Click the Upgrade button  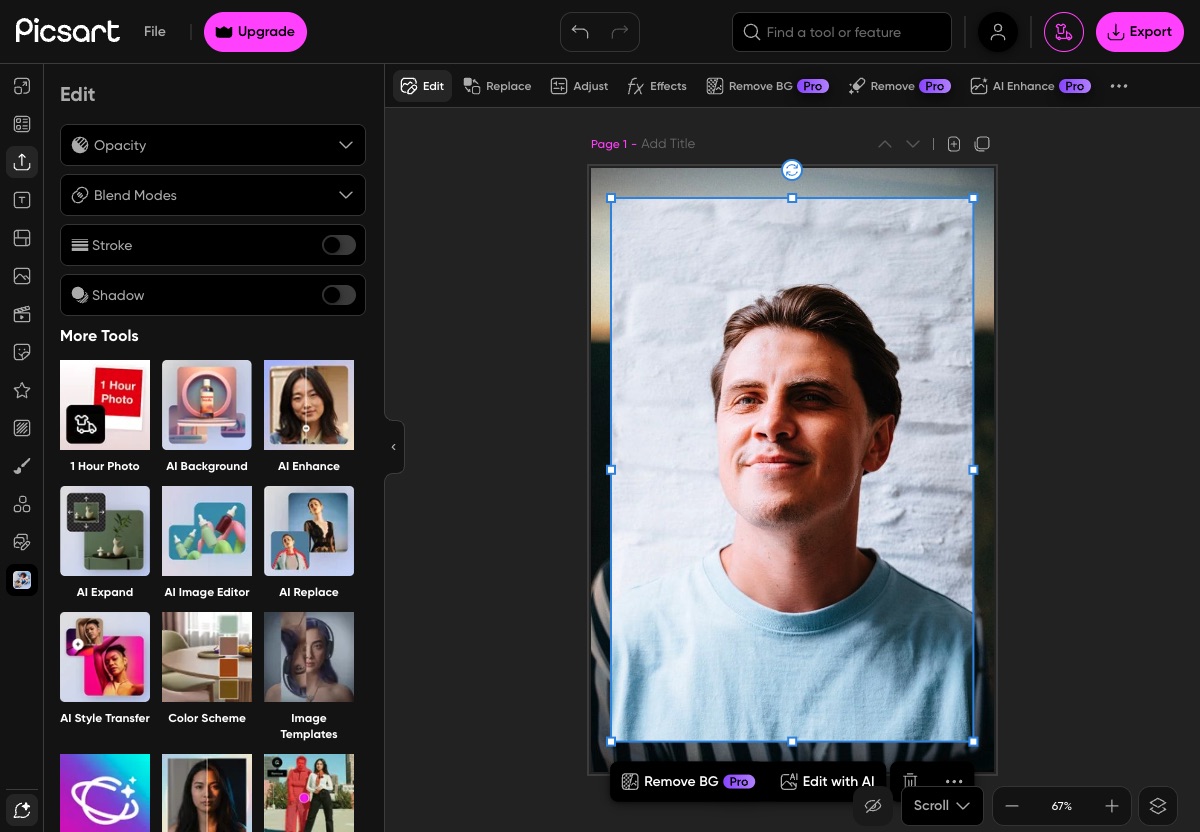pos(256,32)
